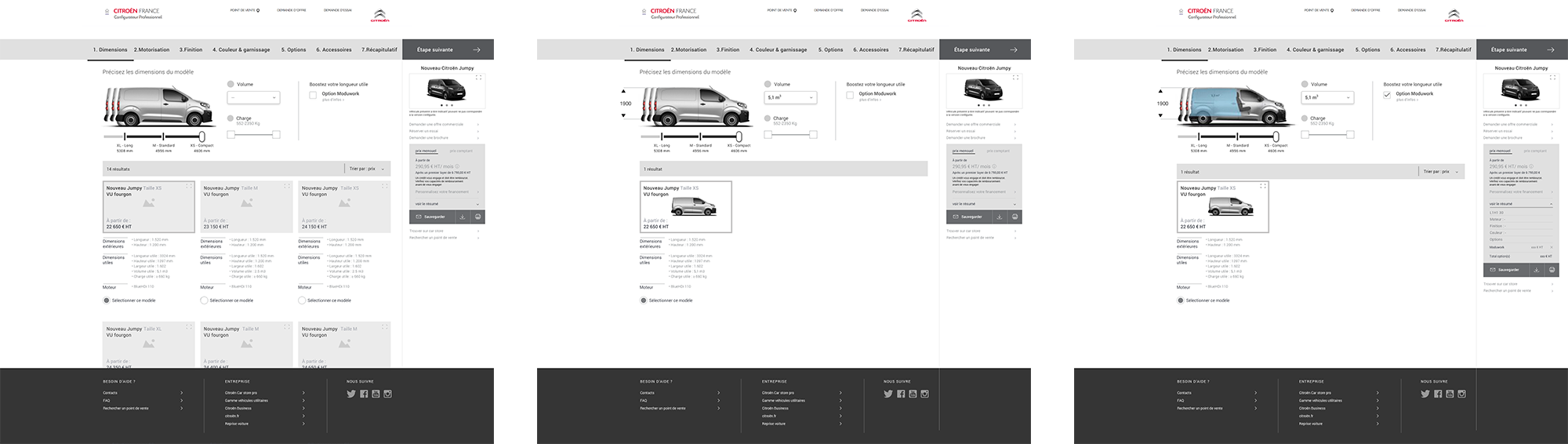Open the YouTube icon in left mockup footer
Viewport: 1568px width, 444px height.
(x=376, y=394)
